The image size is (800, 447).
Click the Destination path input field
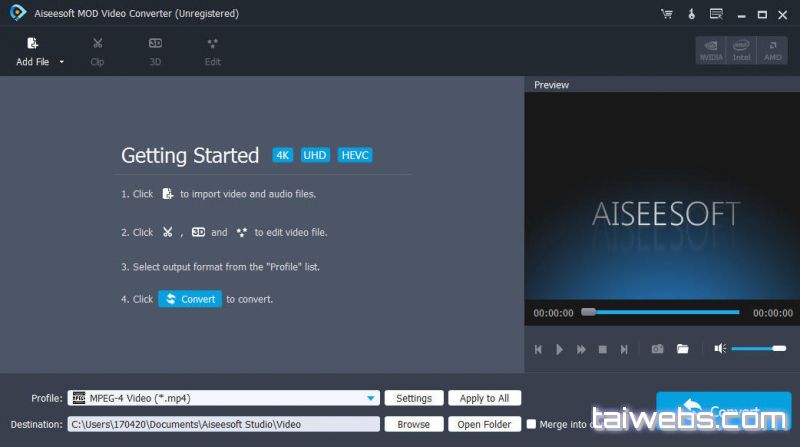pos(223,424)
